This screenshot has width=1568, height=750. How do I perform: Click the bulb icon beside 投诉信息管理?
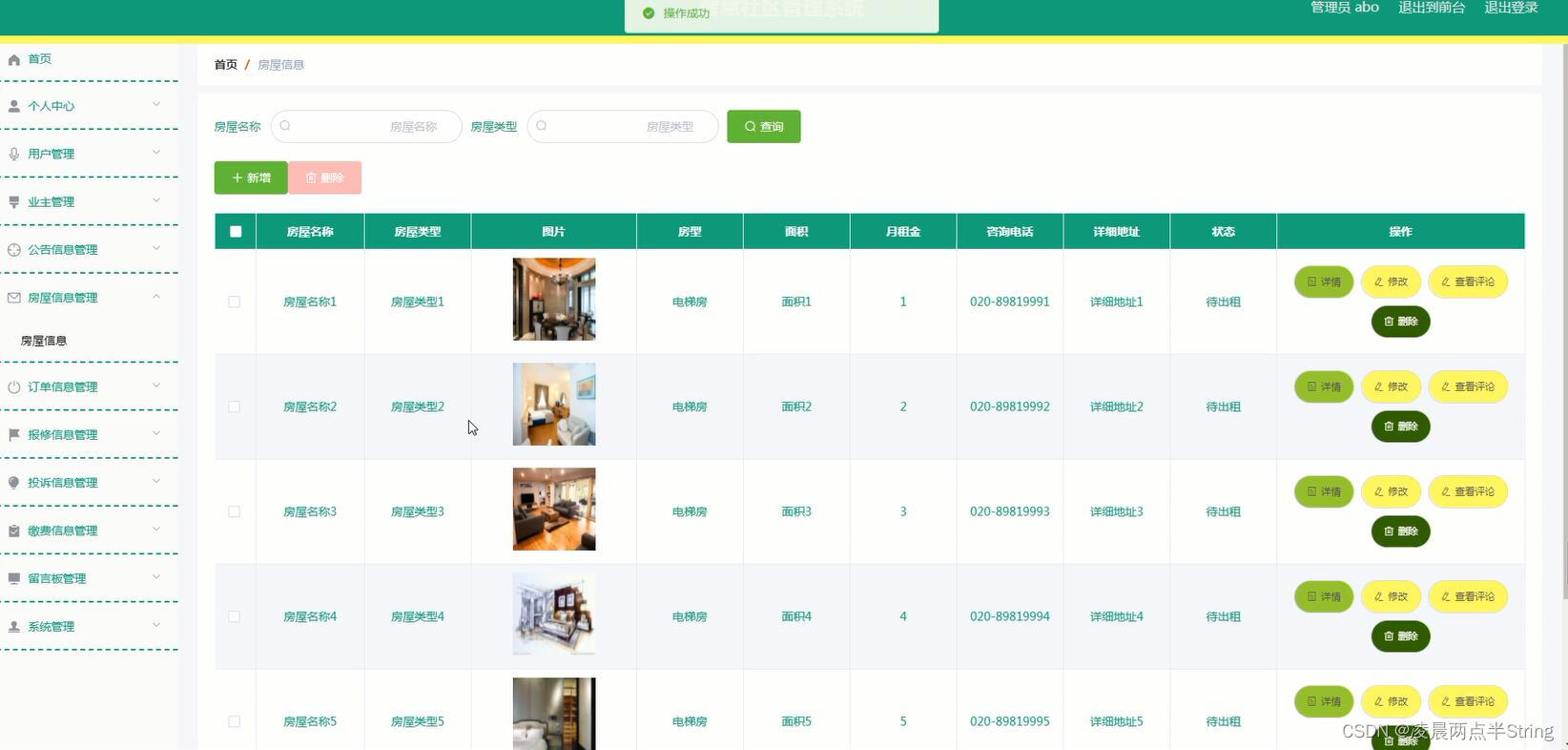(14, 483)
